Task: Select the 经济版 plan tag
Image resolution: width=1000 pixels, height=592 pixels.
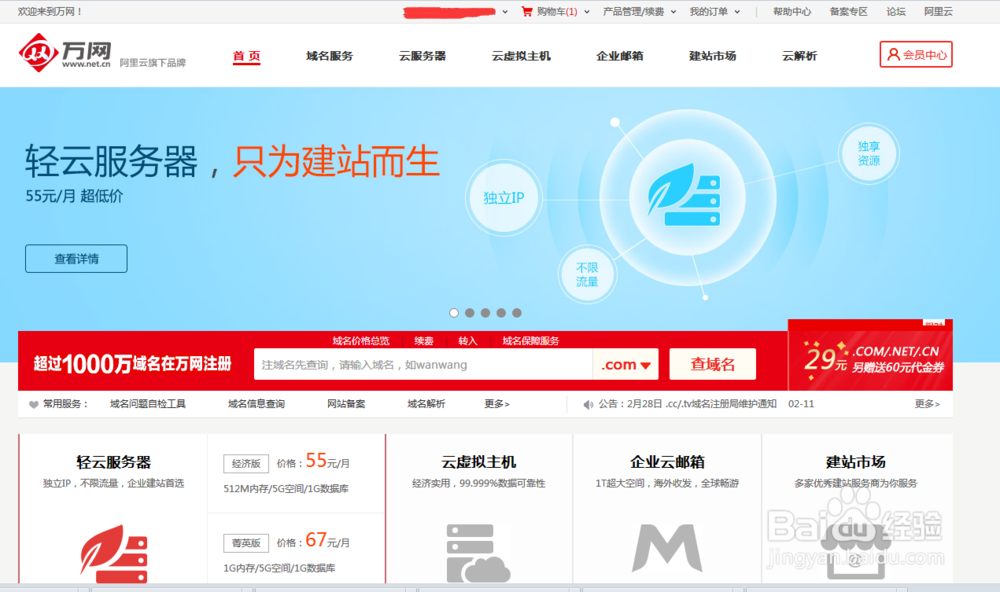Action: click(x=246, y=463)
